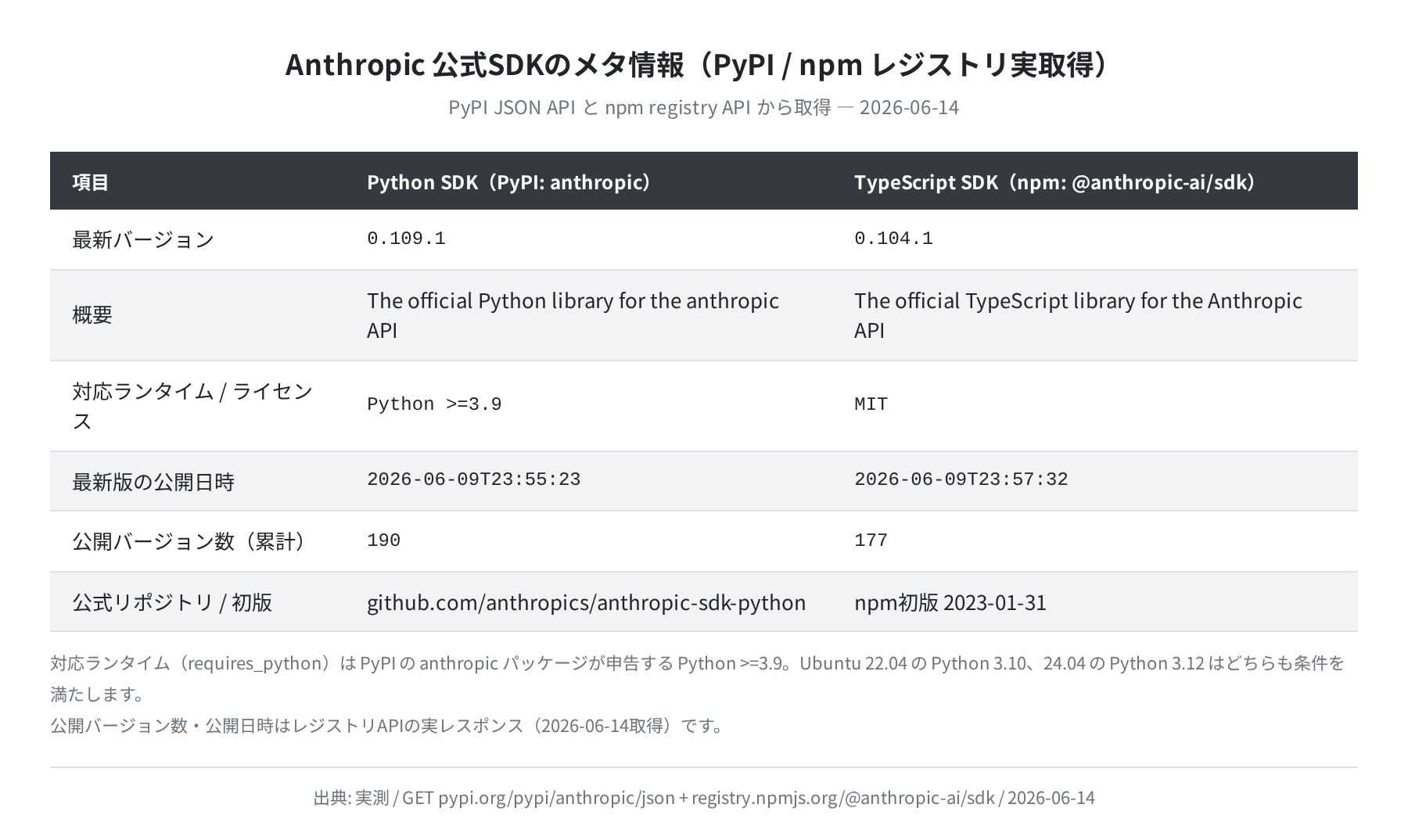The width and height of the screenshot is (1408, 840).
Task: Click the '公式リポジトリ / 初版' row label
Action: [172, 602]
